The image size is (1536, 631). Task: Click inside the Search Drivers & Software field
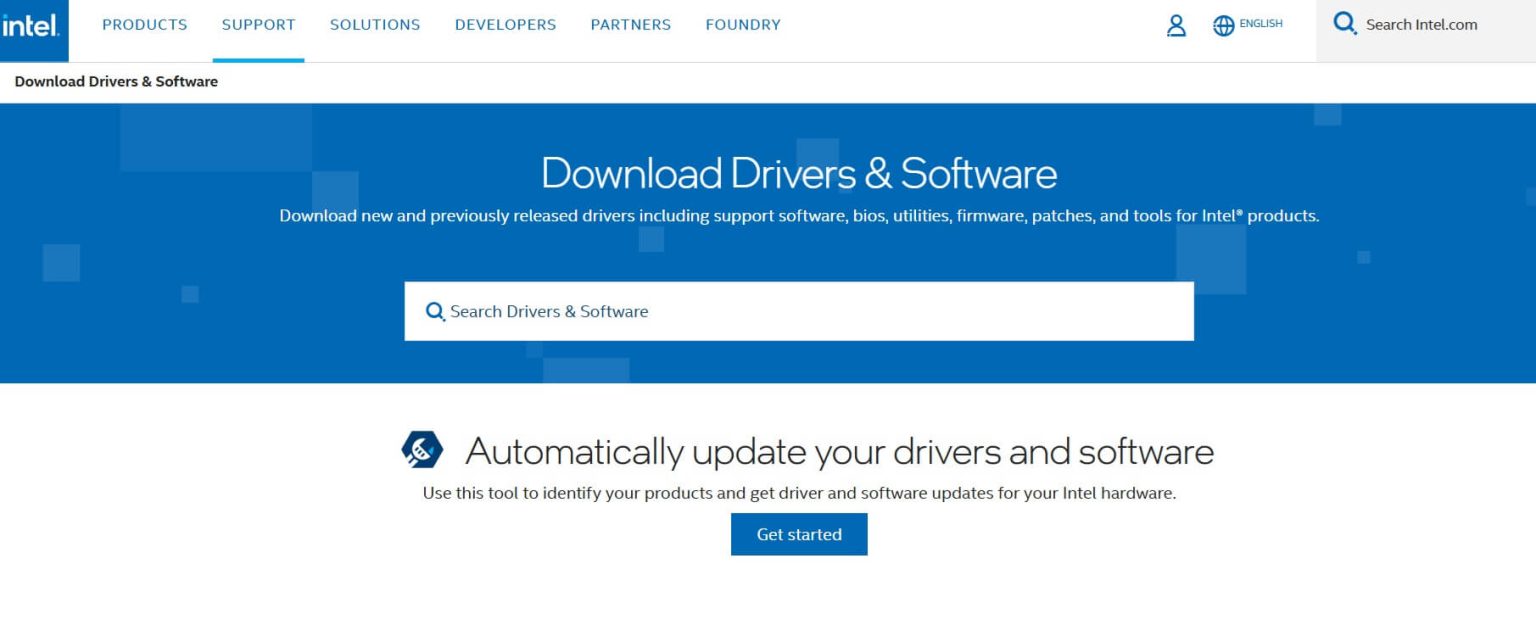tap(700, 311)
